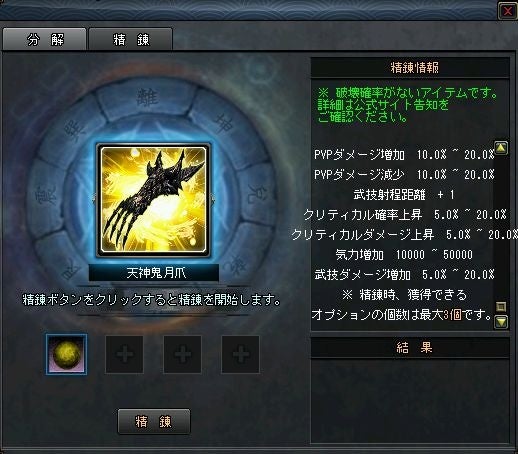Click the 精錬情報 panel header
Screen dimensions: 518x454
click(410, 68)
